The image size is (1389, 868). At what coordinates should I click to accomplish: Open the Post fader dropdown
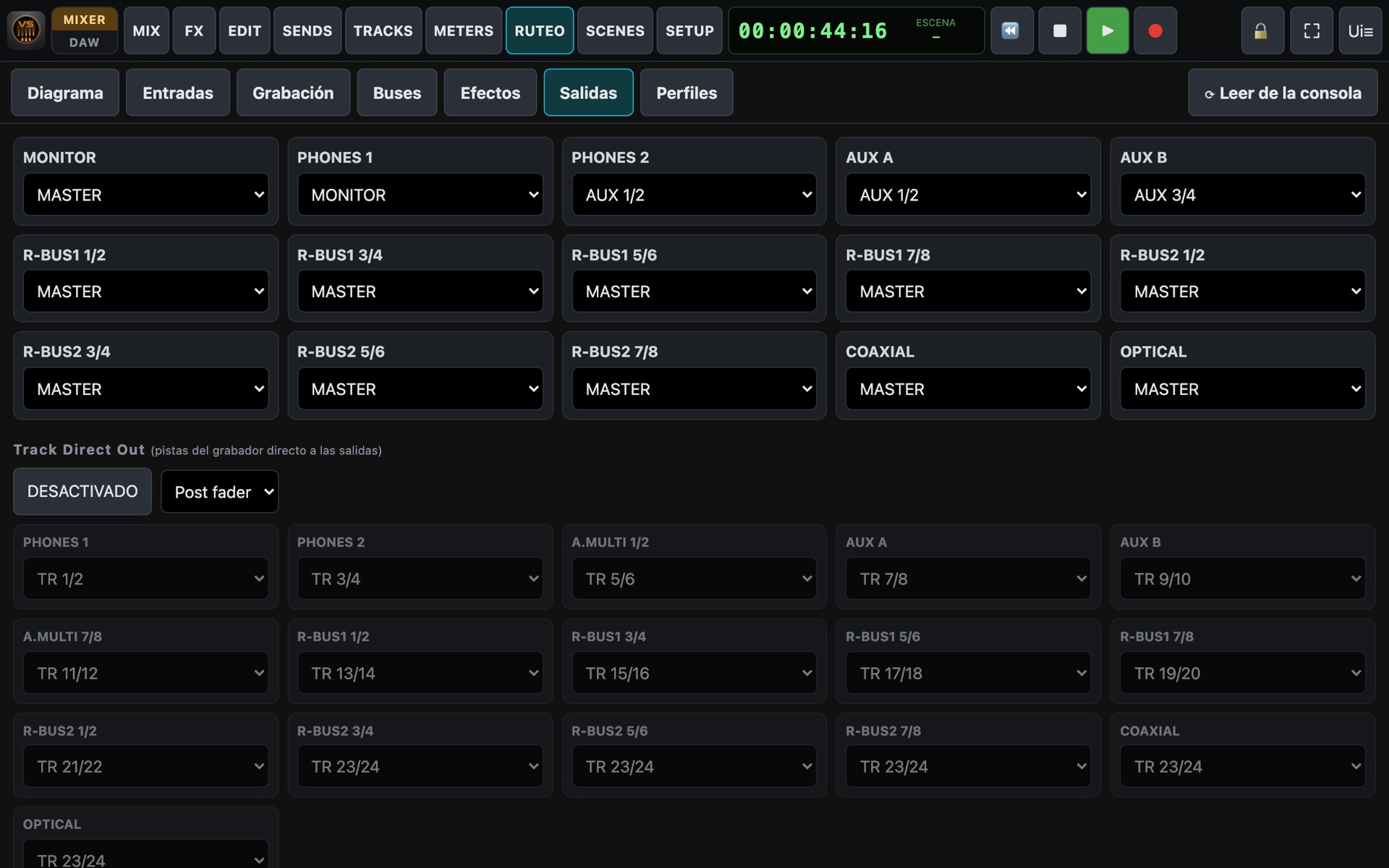[219, 492]
